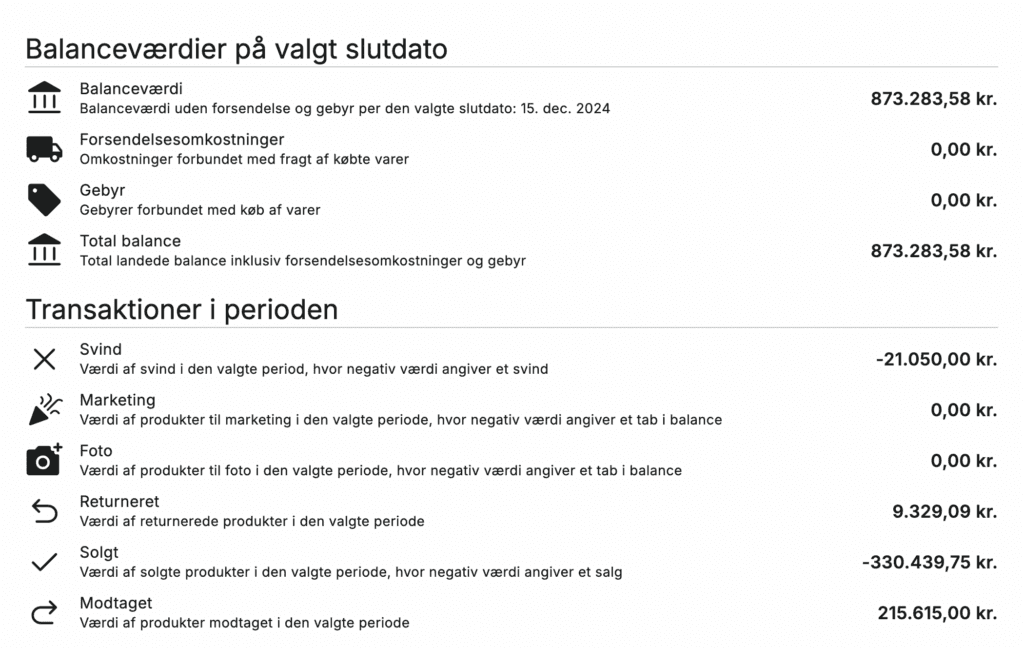Click the price tag Gebyr icon
Image resolution: width=1024 pixels, height=648 pixels.
44,200
